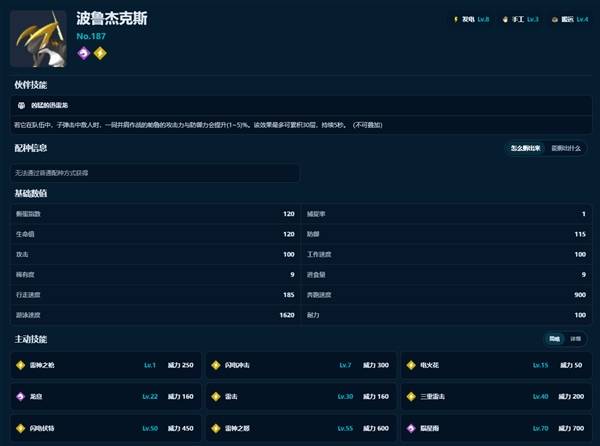Click the 攻击 row value 100

click(x=289, y=254)
